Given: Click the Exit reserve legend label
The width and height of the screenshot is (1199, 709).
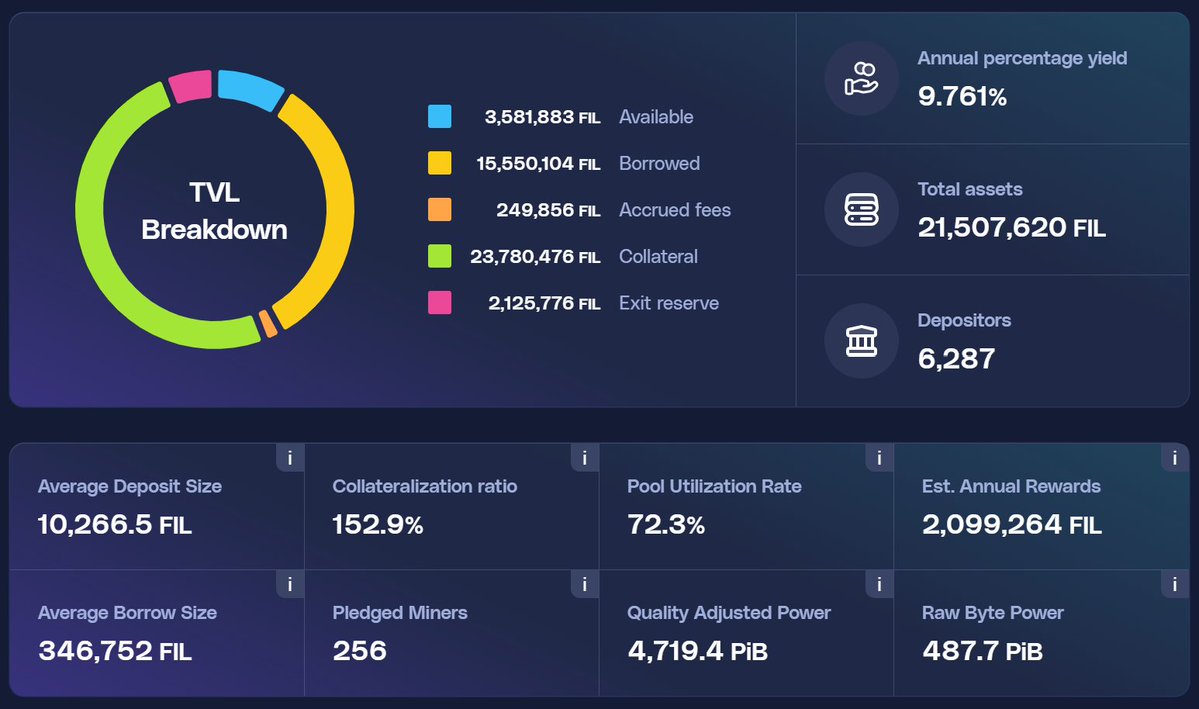Looking at the screenshot, I should point(668,303).
